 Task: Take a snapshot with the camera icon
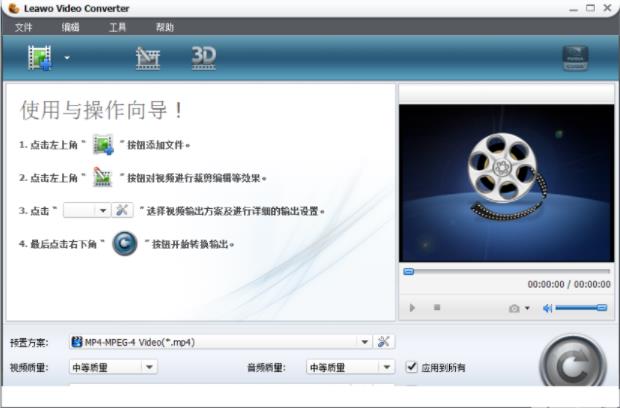pyautogui.click(x=514, y=308)
